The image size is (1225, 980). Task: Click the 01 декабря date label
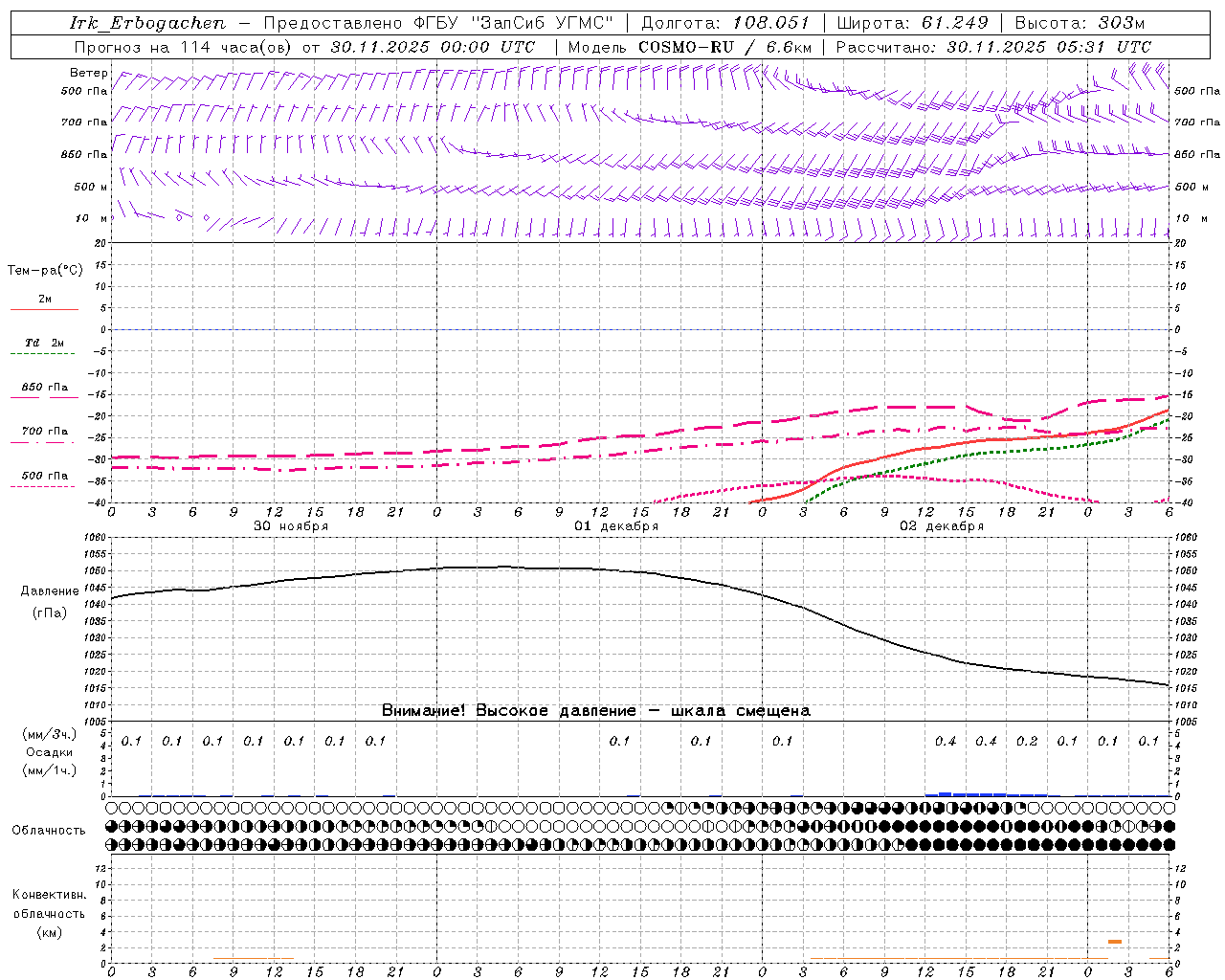tap(616, 526)
